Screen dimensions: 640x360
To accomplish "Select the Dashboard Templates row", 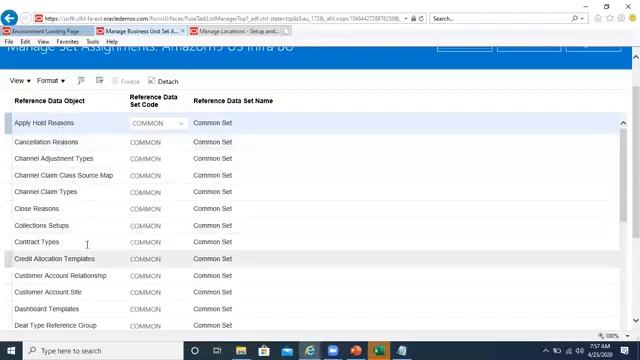I will (312, 309).
